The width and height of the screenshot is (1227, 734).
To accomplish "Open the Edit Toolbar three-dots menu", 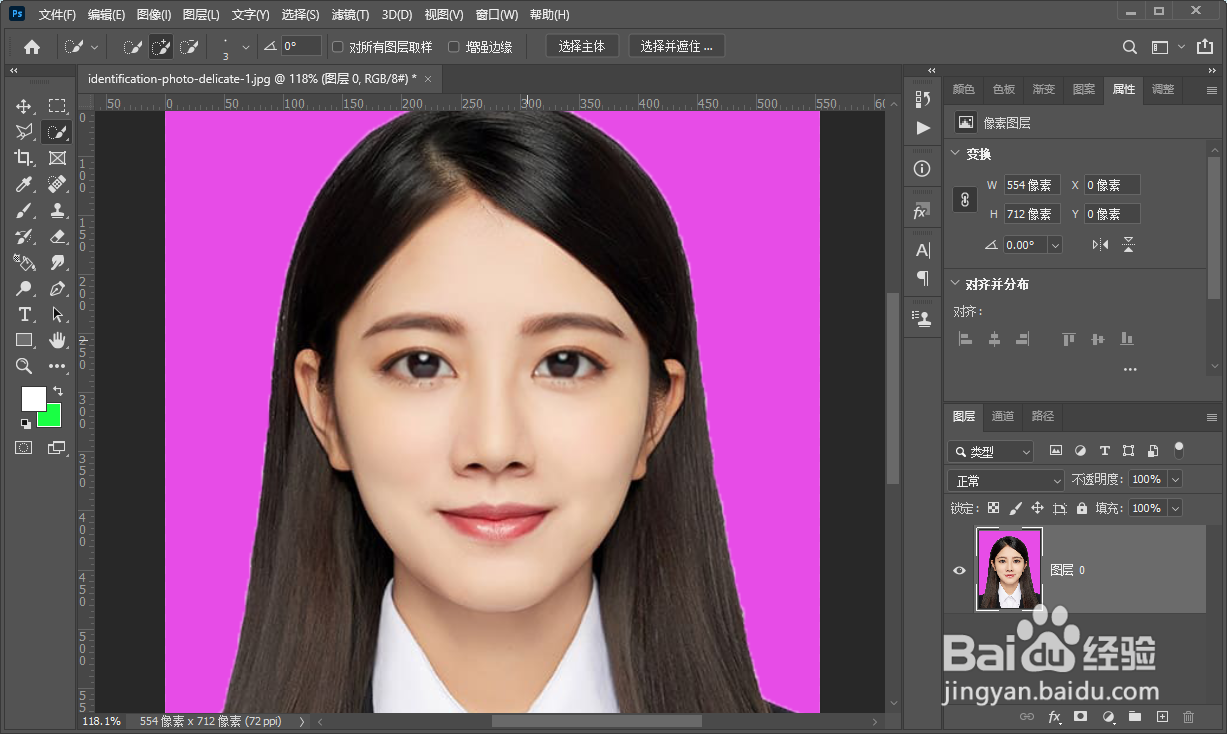I will click(57, 366).
